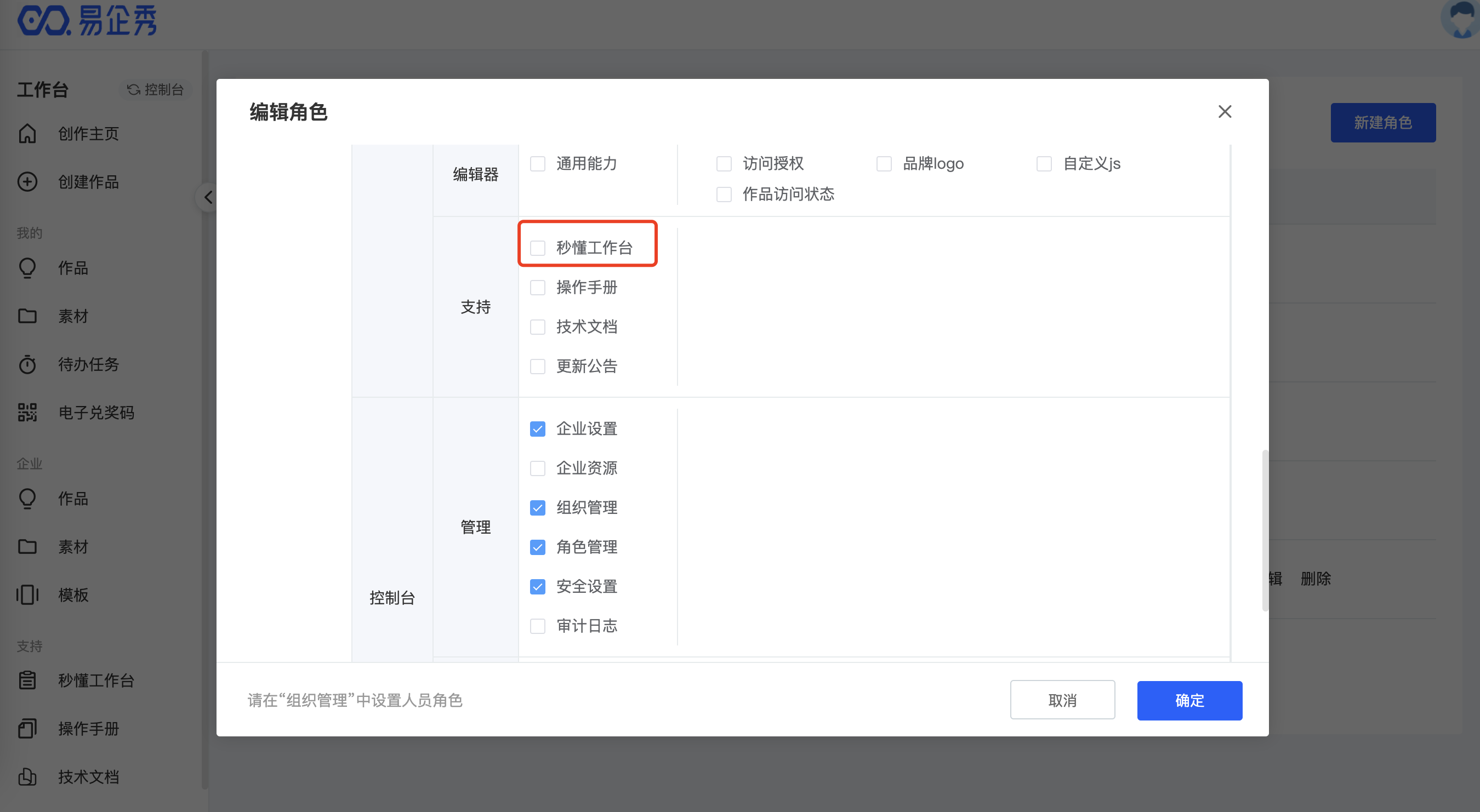1480x812 pixels.
Task: Click the 我的 作品 lightbulb icon
Action: tap(27, 267)
